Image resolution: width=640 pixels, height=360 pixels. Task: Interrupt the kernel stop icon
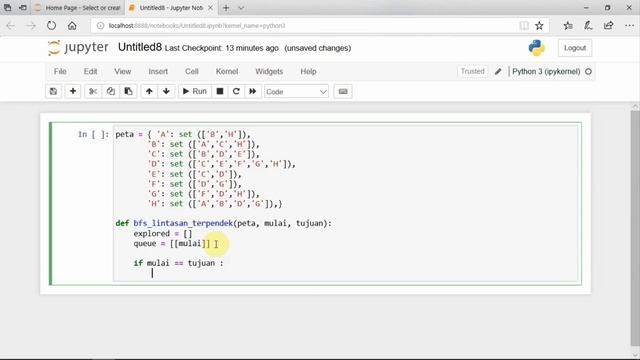(220, 91)
